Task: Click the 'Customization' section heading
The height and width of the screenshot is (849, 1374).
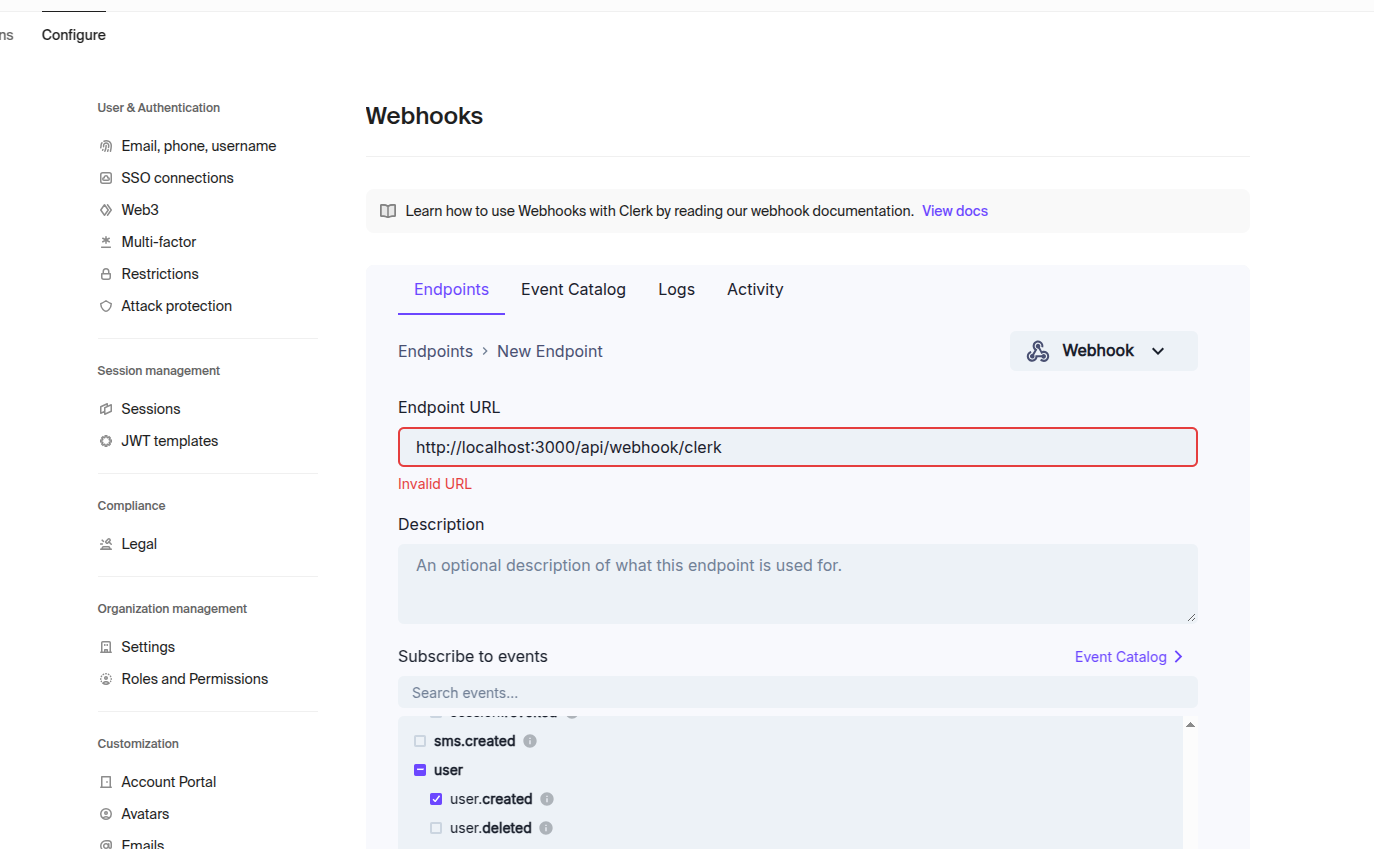Action: [138, 744]
